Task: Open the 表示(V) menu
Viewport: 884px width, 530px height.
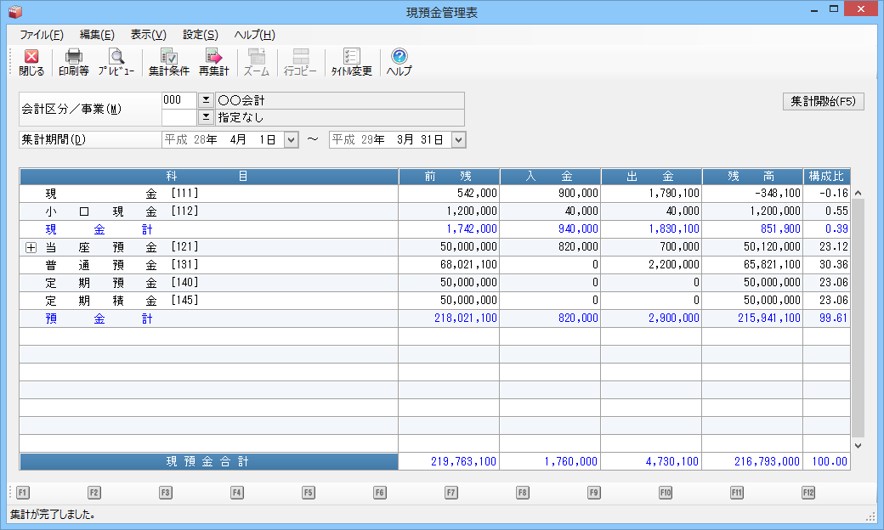Action: coord(148,35)
